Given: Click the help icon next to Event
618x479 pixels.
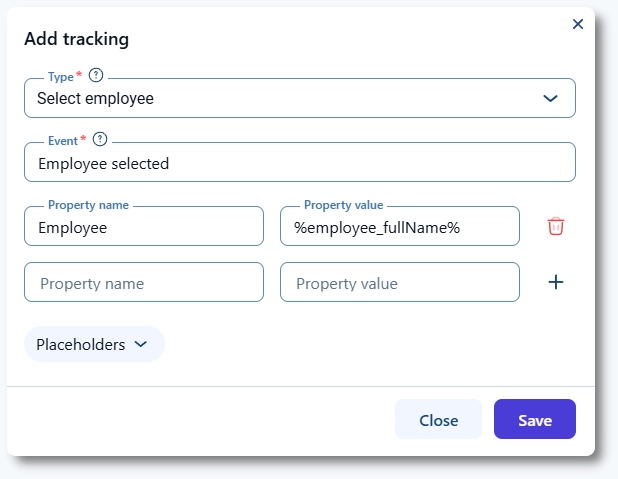Looking at the screenshot, I should pyautogui.click(x=100, y=140).
